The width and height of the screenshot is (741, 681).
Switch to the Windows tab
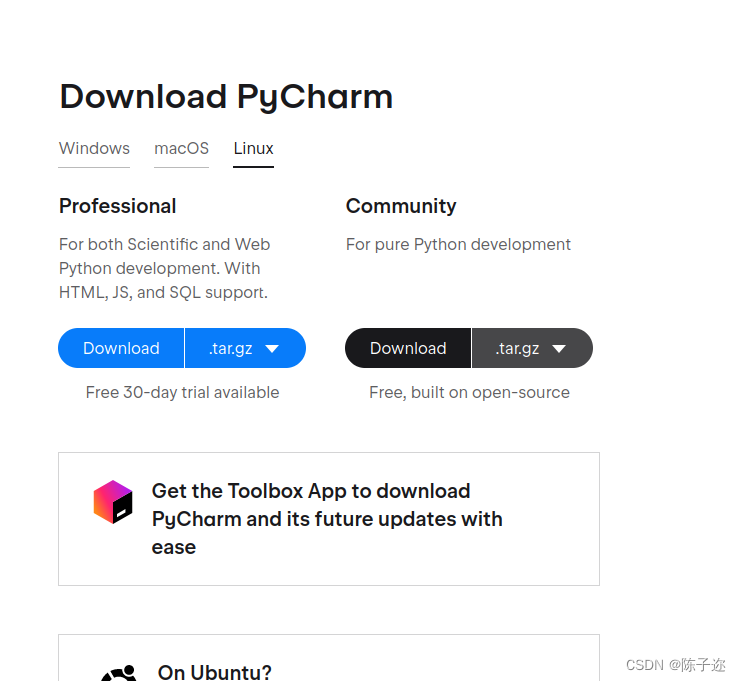pos(94,148)
